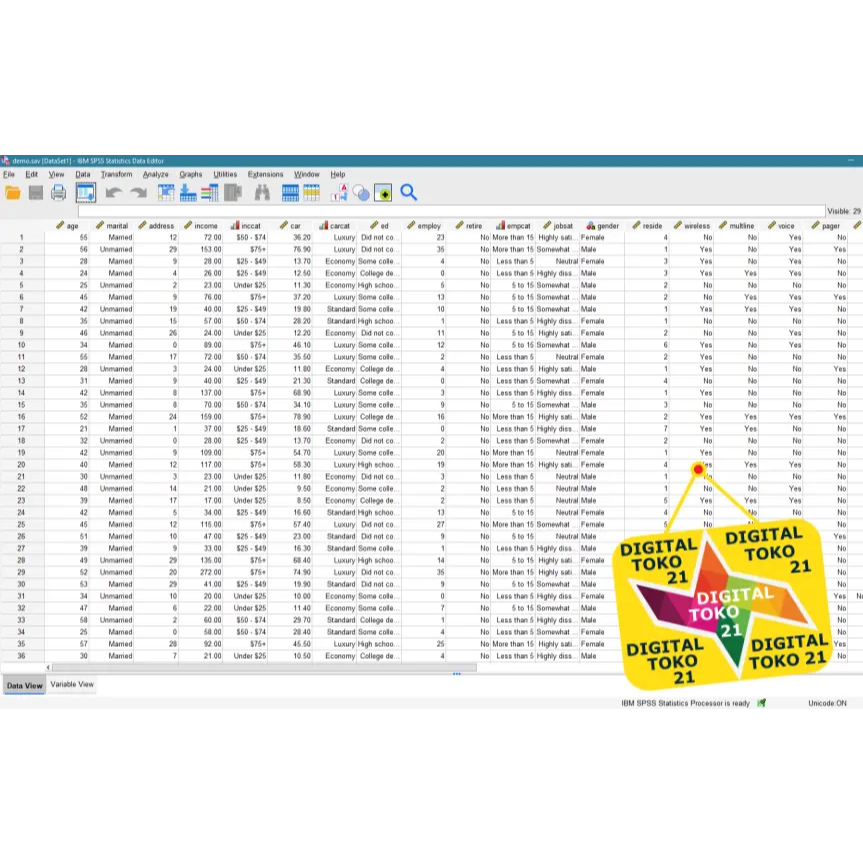
Task: Toggle value labels icon
Action: pyautogui.click(x=340, y=193)
